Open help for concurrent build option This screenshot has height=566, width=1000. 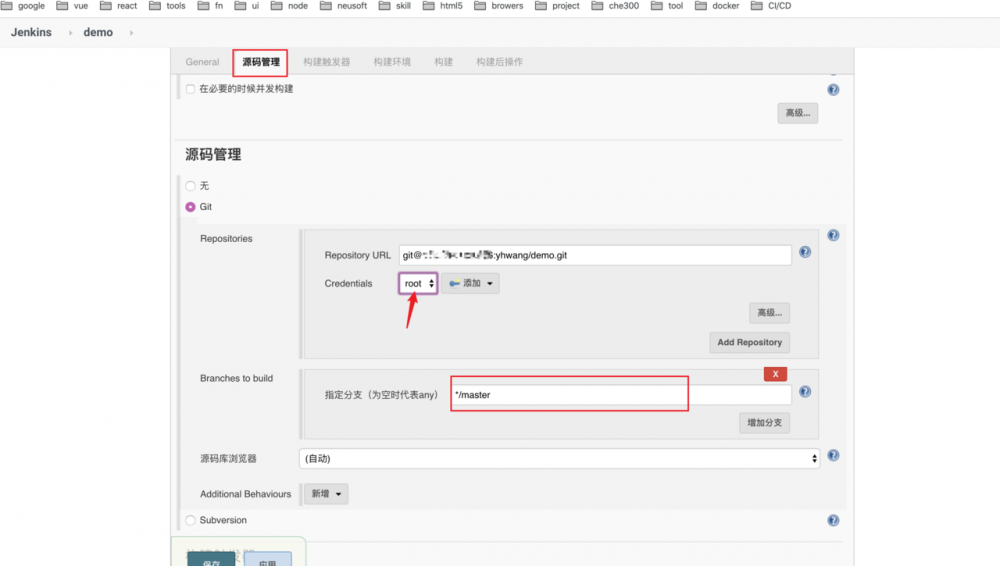[x=833, y=89]
